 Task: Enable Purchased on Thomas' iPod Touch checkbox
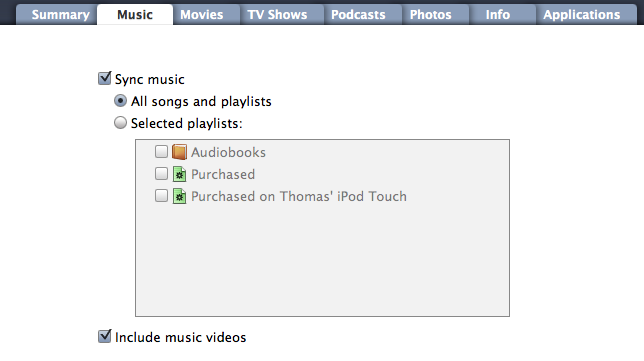tap(161, 195)
